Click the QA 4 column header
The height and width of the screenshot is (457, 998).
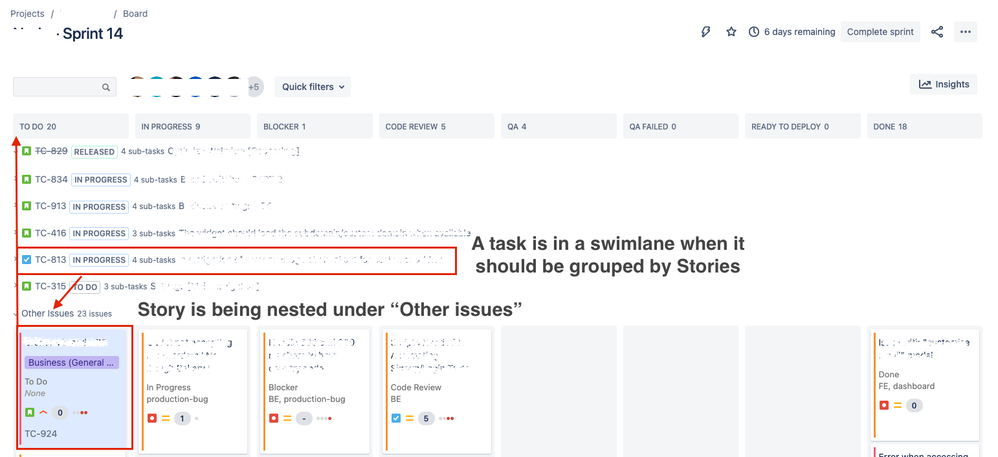click(x=559, y=126)
